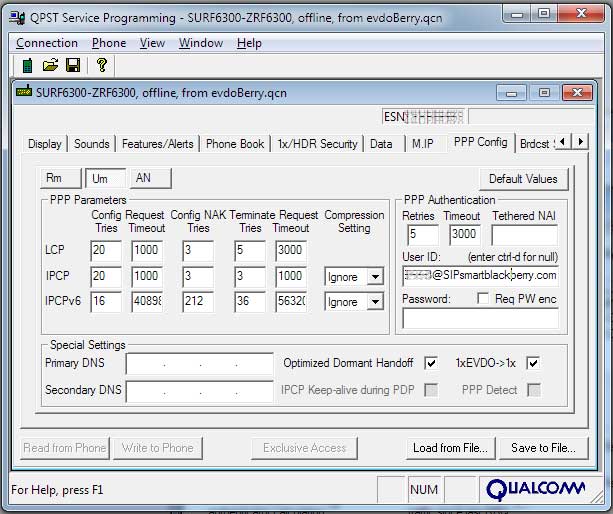613x514 pixels.
Task: Click the phone connection toolbar icon
Action: [27, 65]
